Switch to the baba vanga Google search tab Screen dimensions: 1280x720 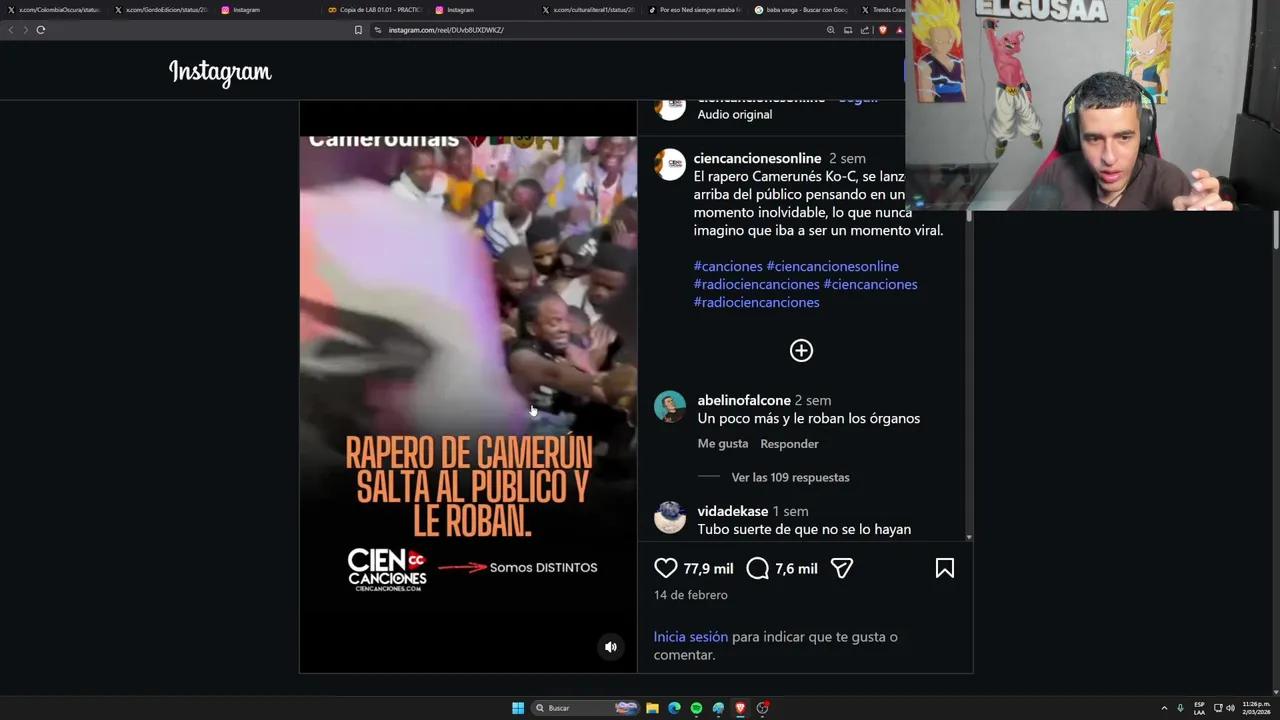point(801,10)
